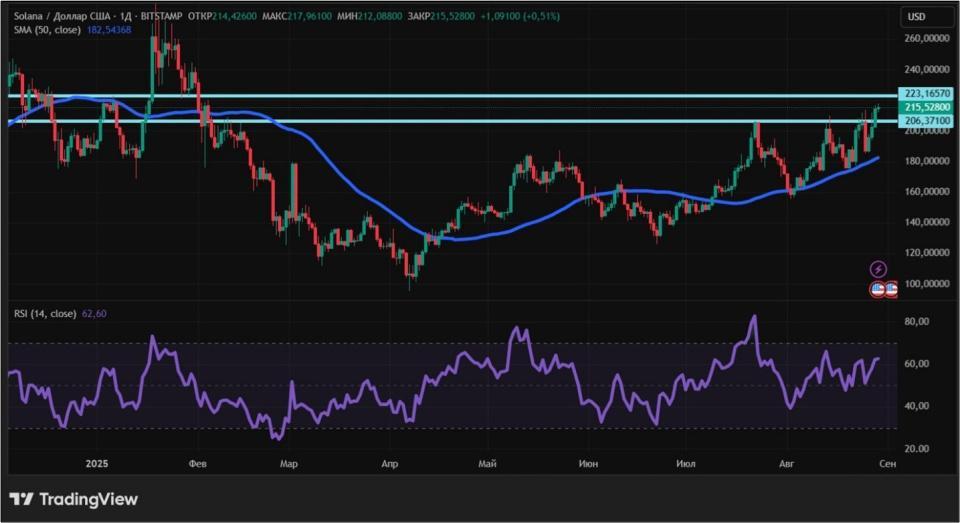The width and height of the screenshot is (960, 523).
Task: Click the TradingView brand text at bottom
Action: point(89,499)
